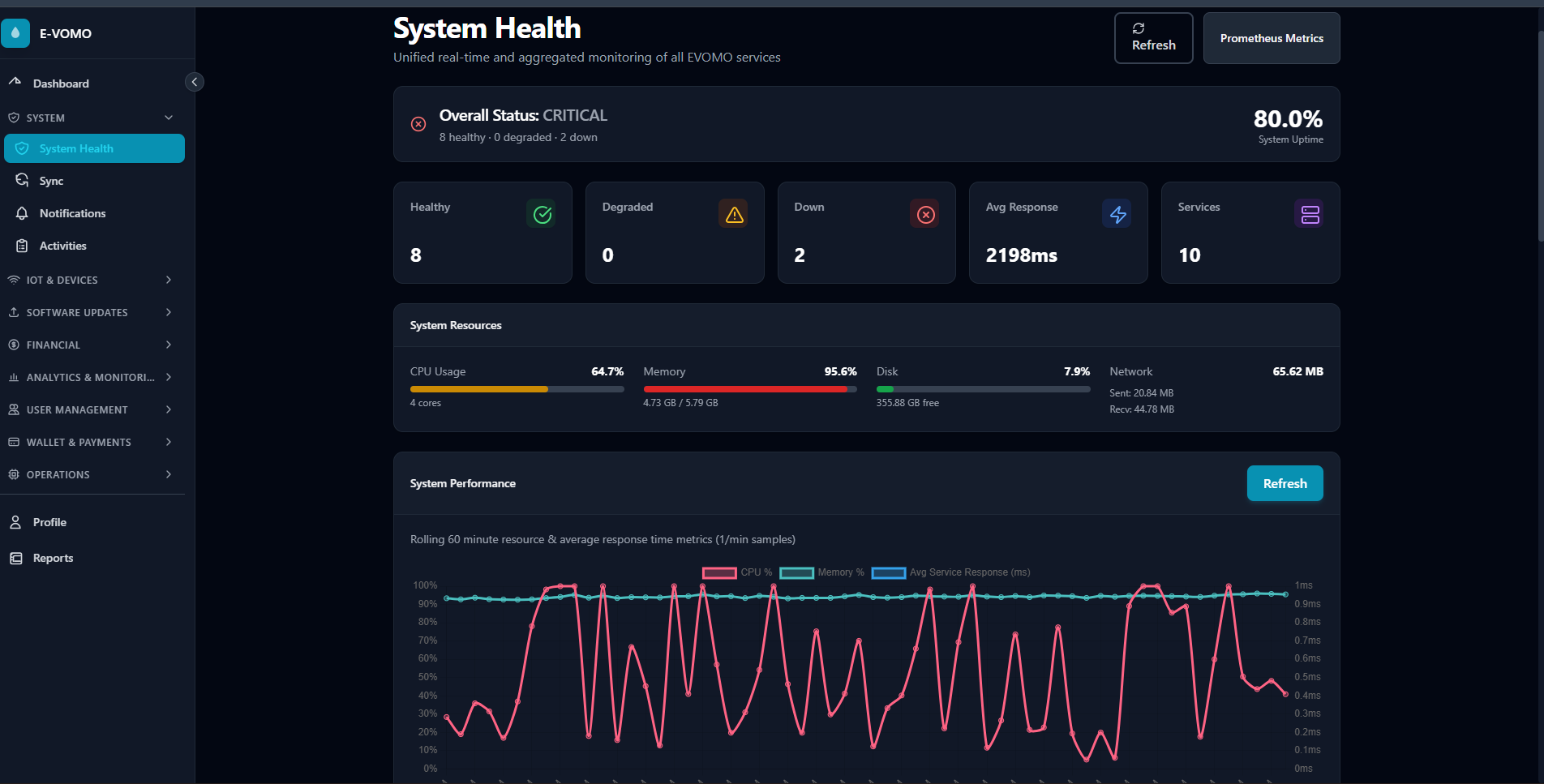Expand the FINANCIAL sidebar section
Screen dimensions: 1544x784
click(x=92, y=345)
